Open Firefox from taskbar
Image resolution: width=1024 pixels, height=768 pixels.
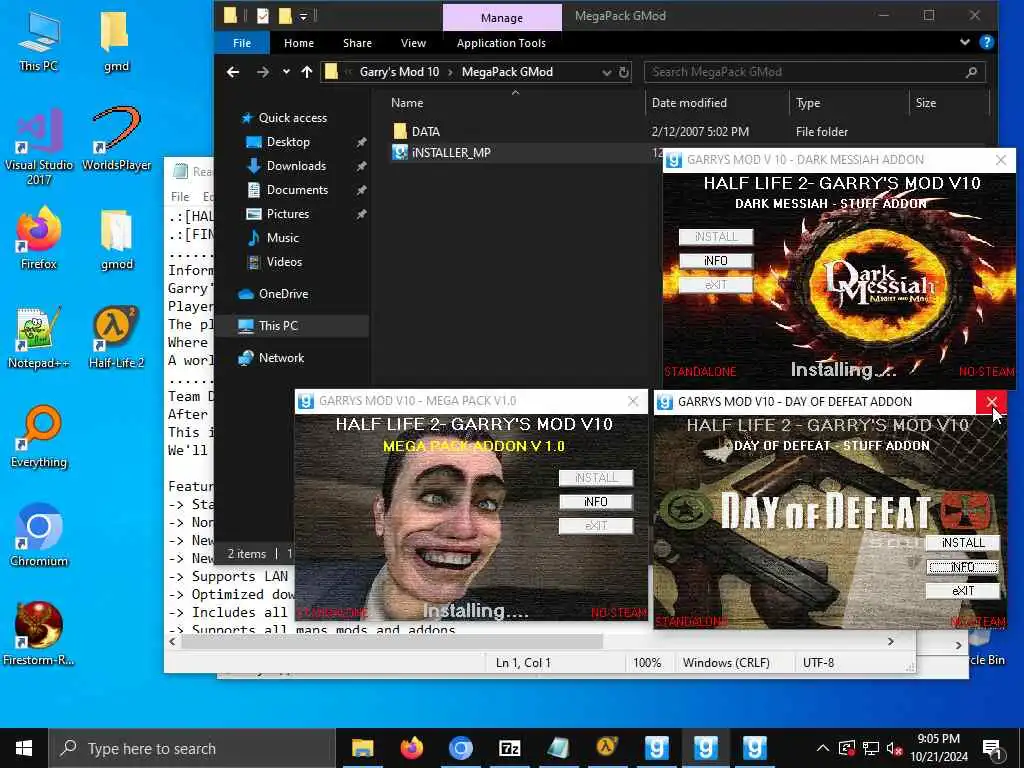click(x=411, y=748)
